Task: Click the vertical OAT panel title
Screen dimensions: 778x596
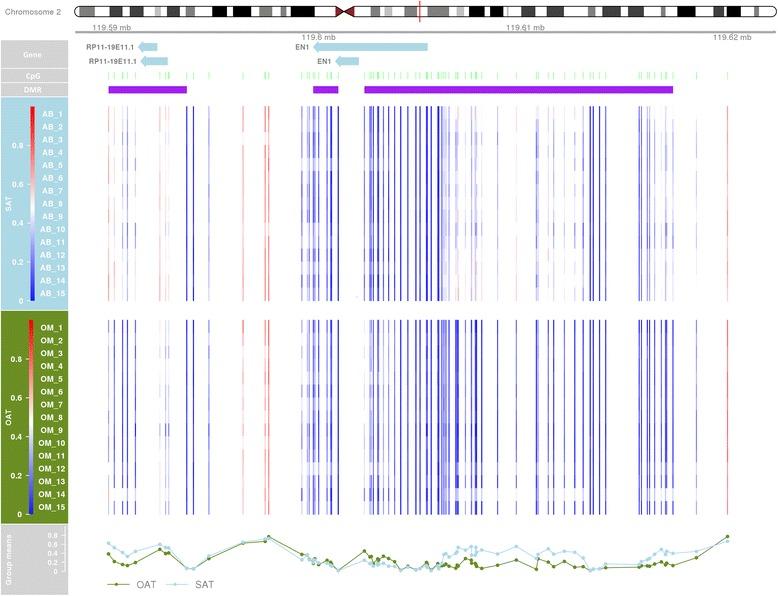Action: click(x=8, y=417)
